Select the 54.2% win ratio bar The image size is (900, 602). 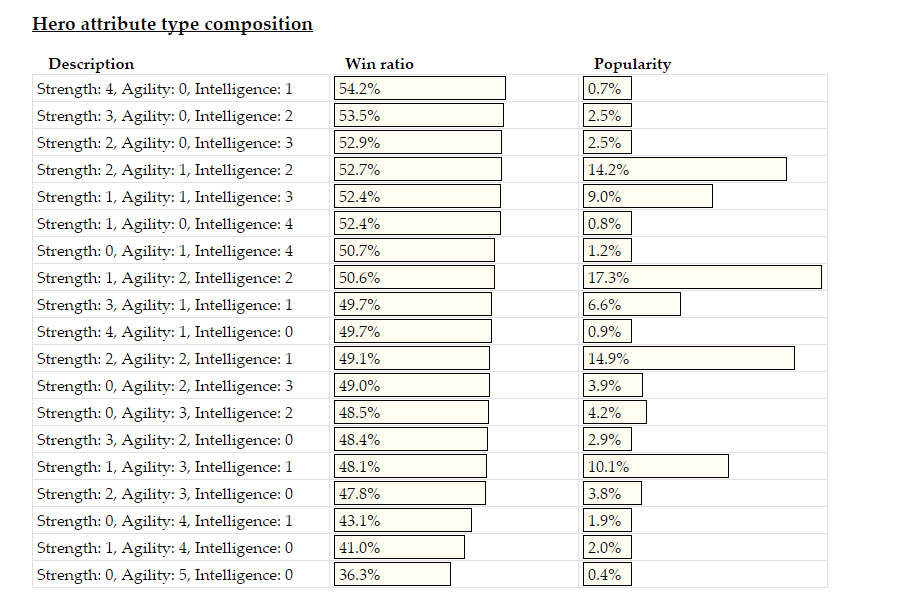pos(419,89)
